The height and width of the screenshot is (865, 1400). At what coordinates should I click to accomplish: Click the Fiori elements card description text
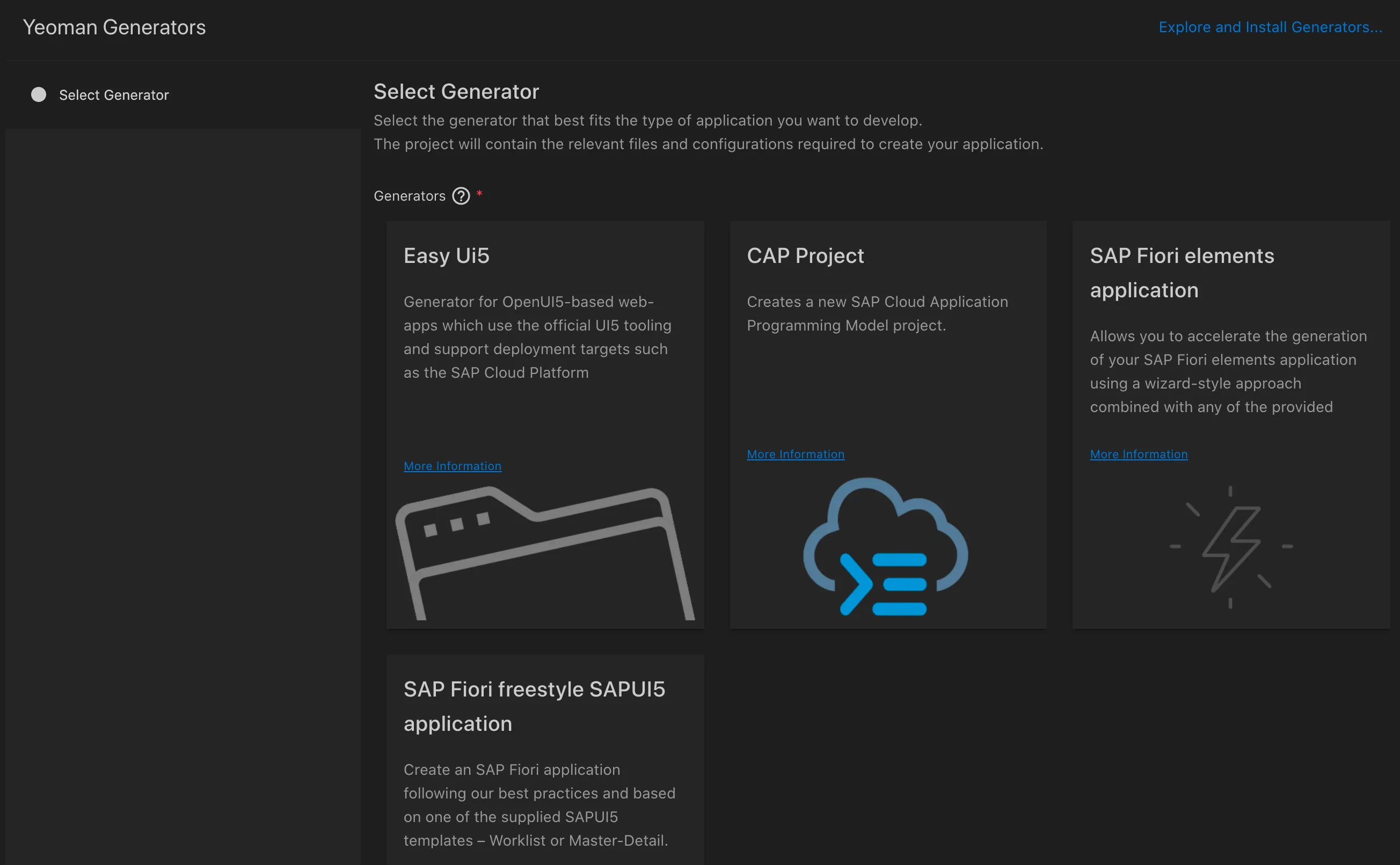(x=1228, y=371)
